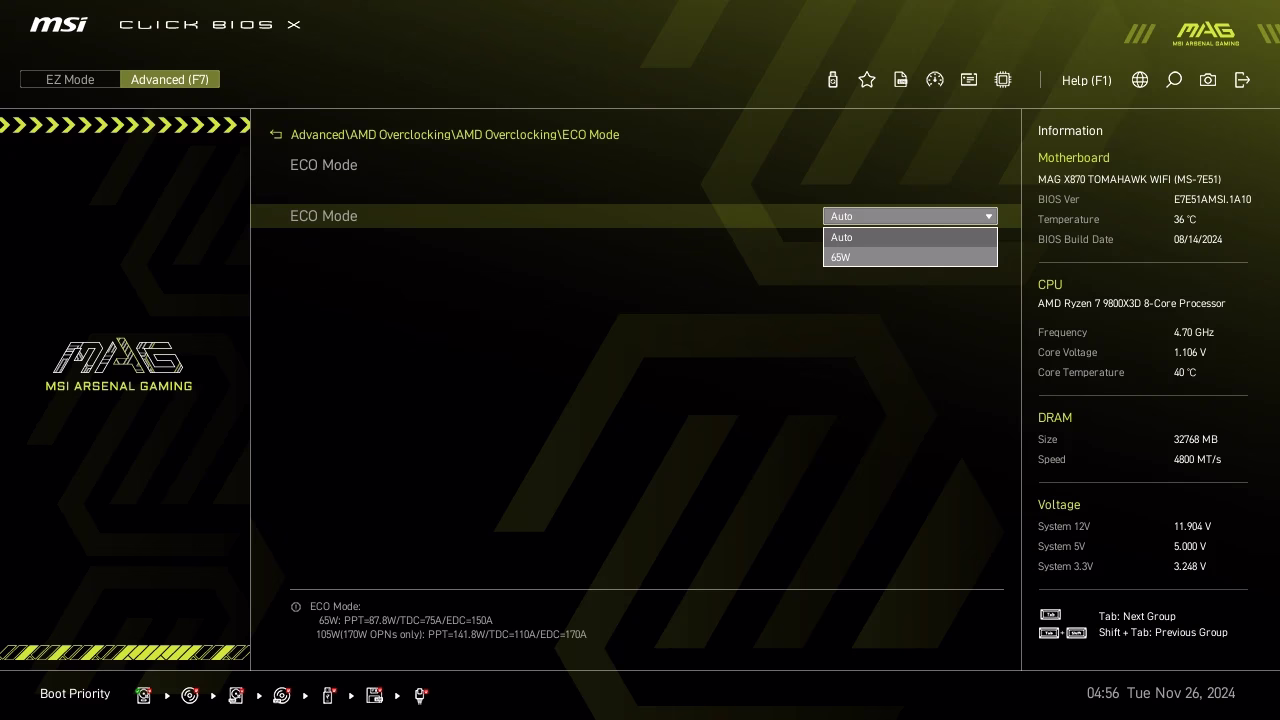The height and width of the screenshot is (720, 1280).
Task: Click the Motherboard section heading
Action: [1074, 158]
